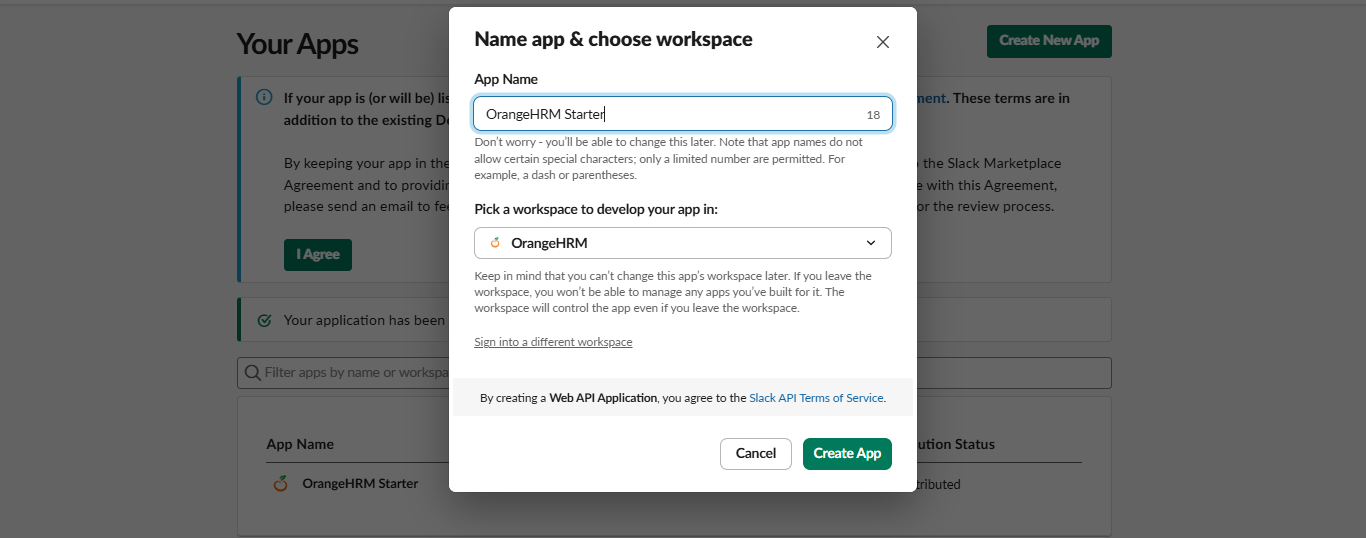Open Sign into a different workspace link
Viewport: 1366px width, 538px height.
pos(553,342)
